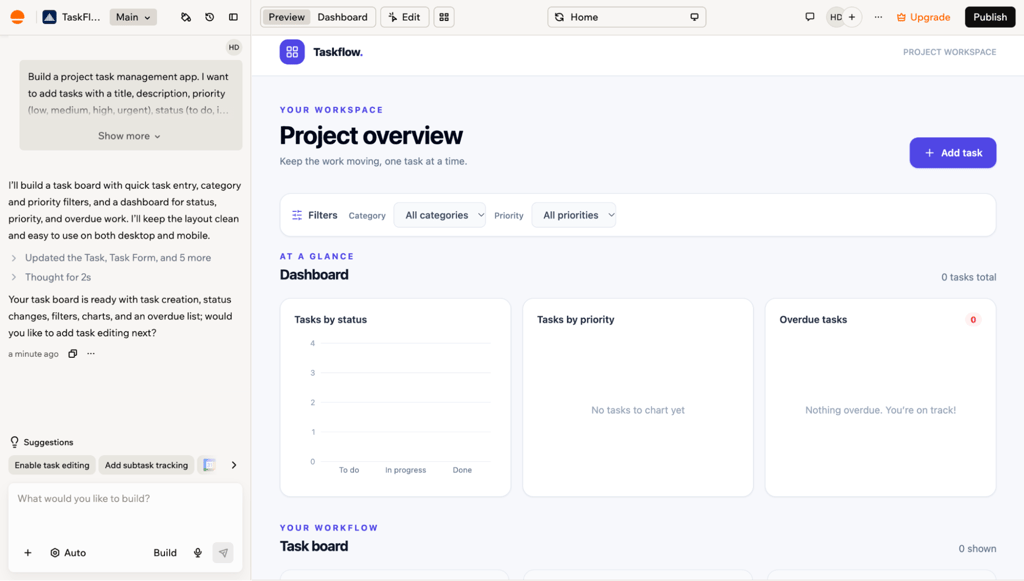The width and height of the screenshot is (1024, 581).
Task: Click the In progress chart axis label
Action: (406, 470)
